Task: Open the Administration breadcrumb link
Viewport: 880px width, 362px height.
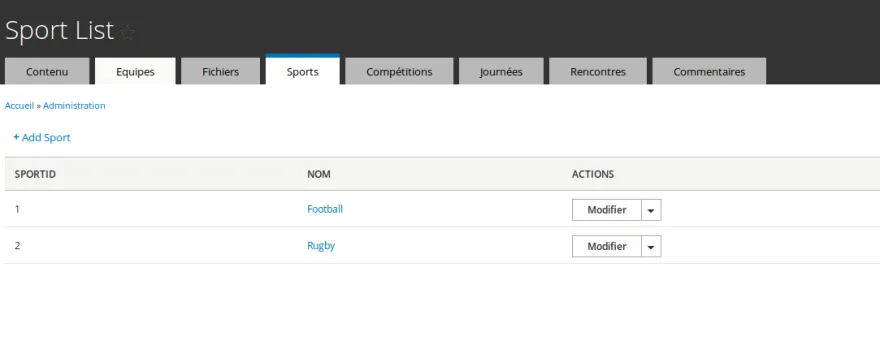Action: point(74,106)
